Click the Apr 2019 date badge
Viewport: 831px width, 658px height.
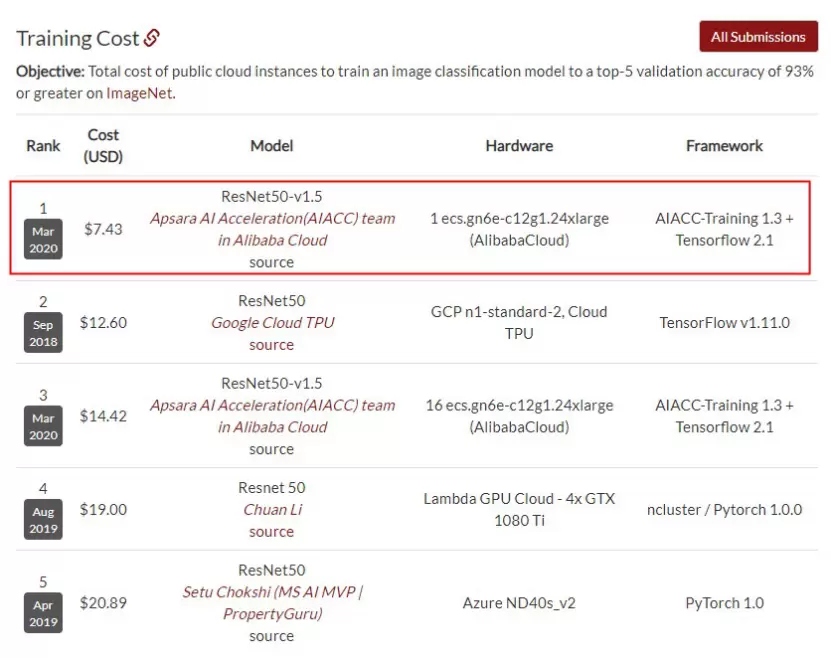(x=43, y=613)
